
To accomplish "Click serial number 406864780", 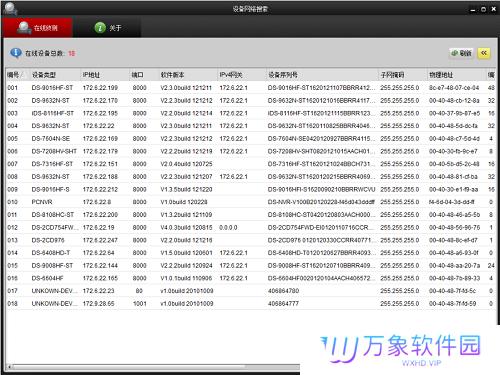I will pos(283,291).
